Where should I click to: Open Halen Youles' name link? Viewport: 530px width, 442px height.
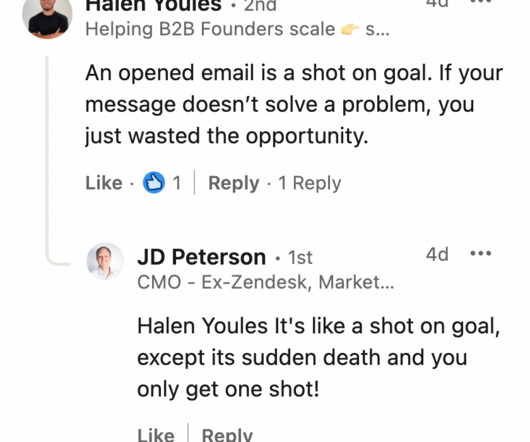[153, 5]
